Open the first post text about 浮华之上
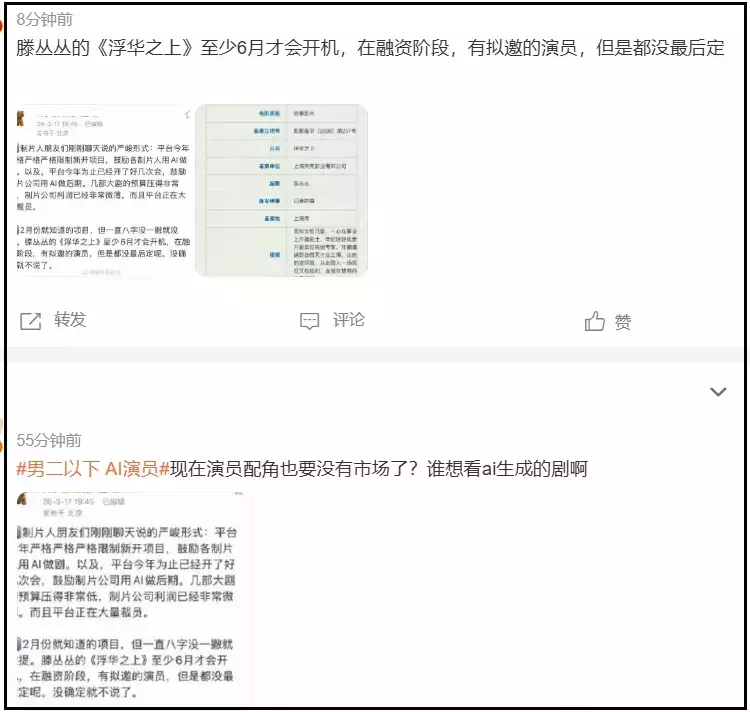 click(x=370, y=48)
